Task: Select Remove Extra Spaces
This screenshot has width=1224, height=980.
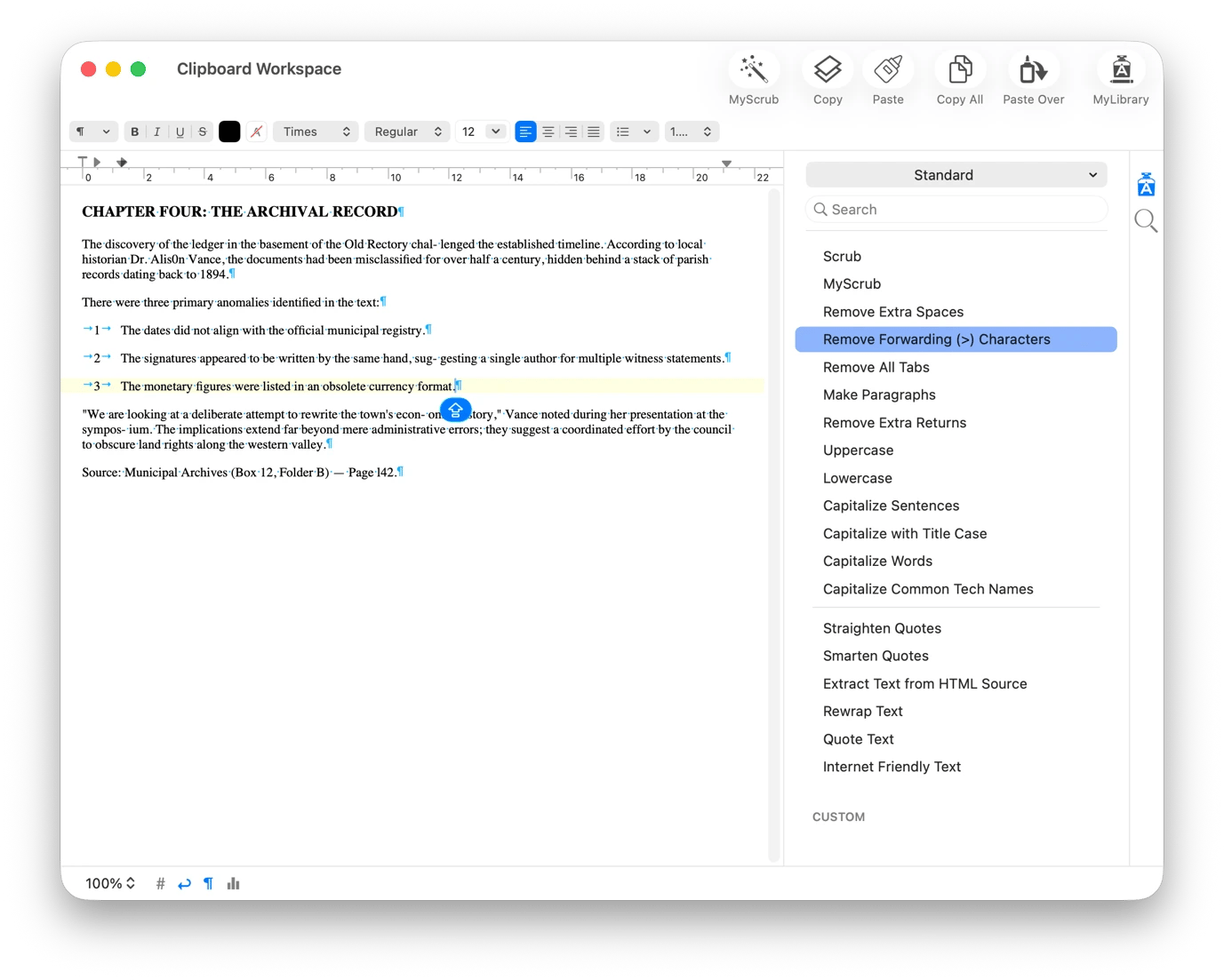Action: pyautogui.click(x=956, y=312)
